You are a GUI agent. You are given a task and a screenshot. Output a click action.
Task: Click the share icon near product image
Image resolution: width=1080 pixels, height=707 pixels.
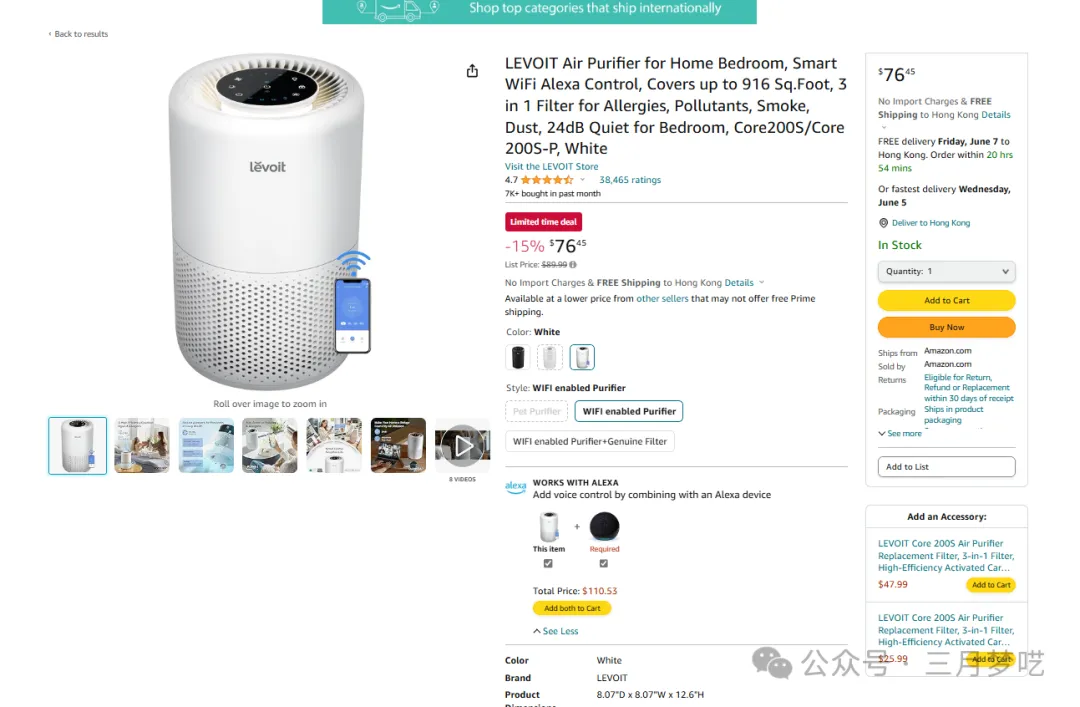pos(472,71)
